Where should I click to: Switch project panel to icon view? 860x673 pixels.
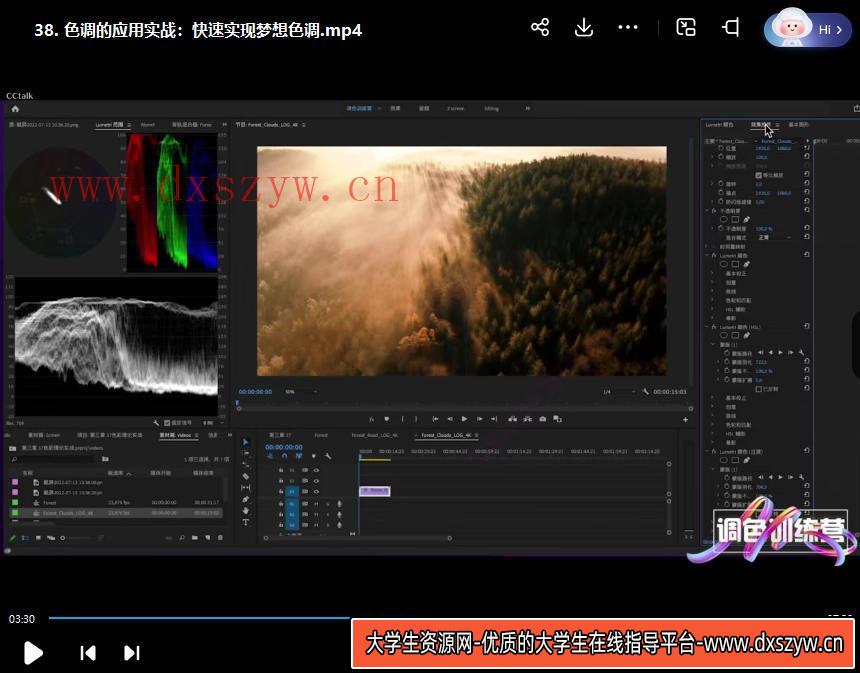[38, 538]
